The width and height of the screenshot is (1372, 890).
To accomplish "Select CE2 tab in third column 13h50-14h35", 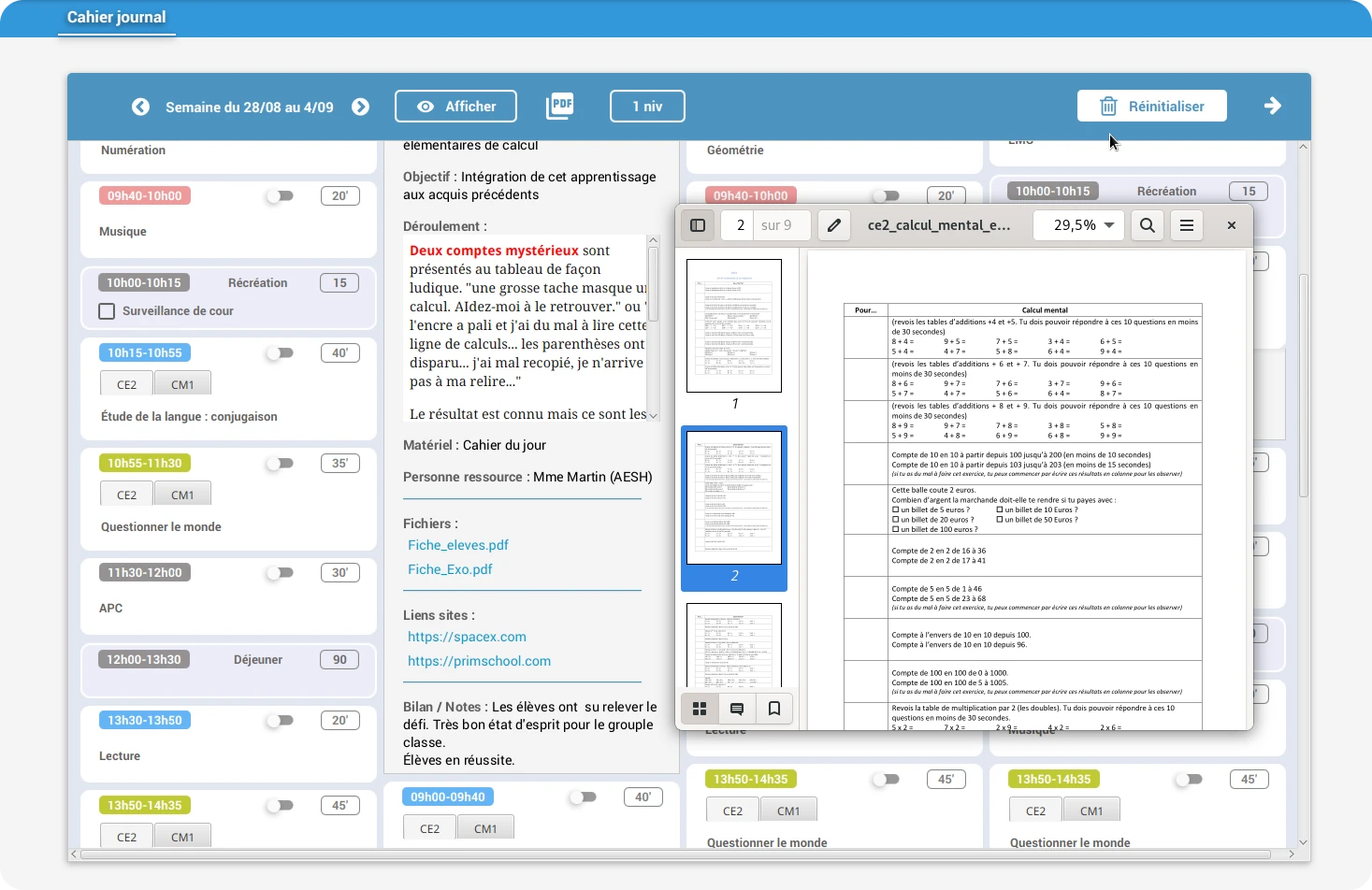I will 733,811.
